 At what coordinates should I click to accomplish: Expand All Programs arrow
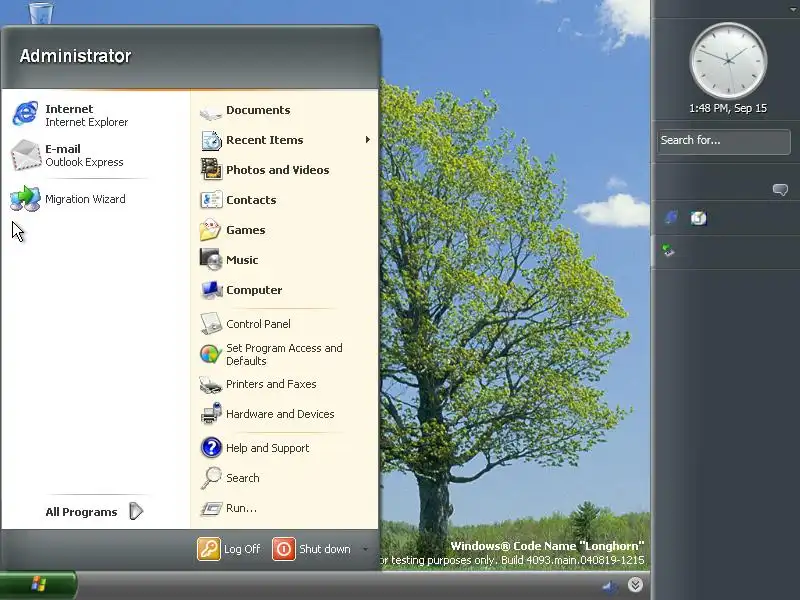click(x=136, y=511)
